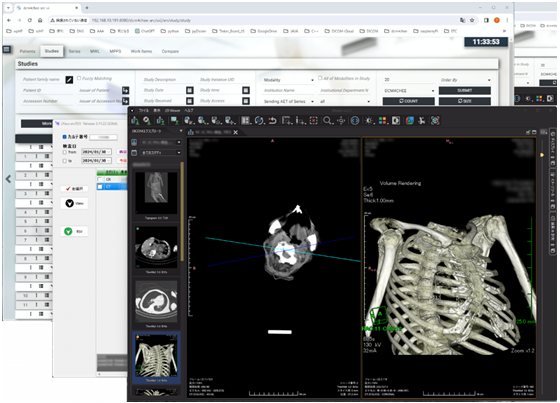Image resolution: width=560 pixels, height=403 pixels.
Task: Click the invert contrast icon
Action: coord(396,121)
